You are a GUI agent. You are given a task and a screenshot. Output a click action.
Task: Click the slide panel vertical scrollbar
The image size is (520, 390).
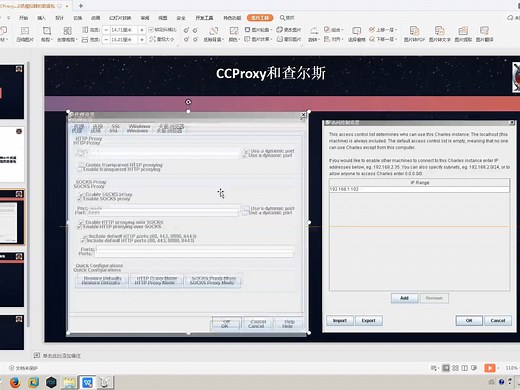[x=29, y=193]
